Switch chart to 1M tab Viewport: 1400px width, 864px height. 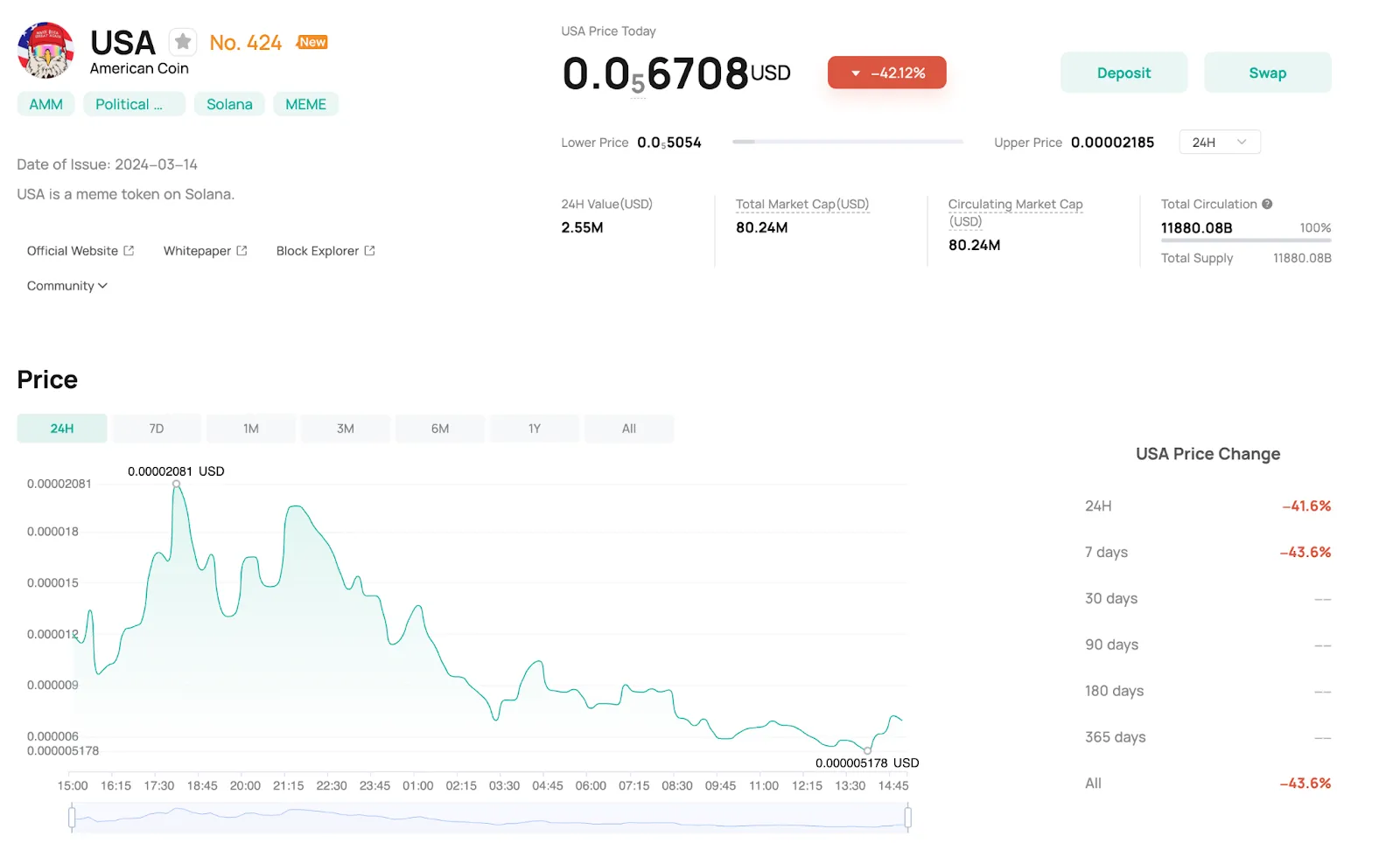[251, 429]
